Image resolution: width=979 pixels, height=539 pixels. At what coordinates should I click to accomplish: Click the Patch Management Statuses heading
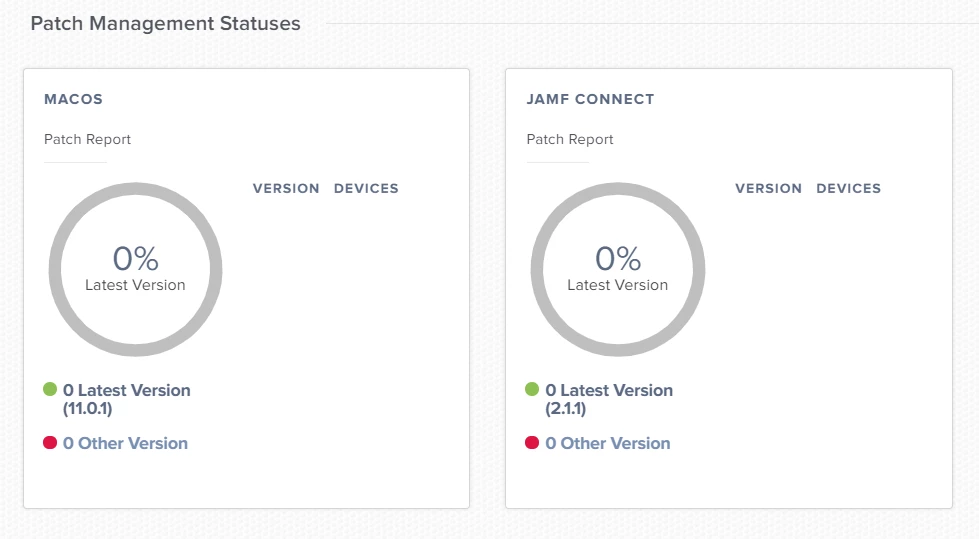(x=165, y=24)
